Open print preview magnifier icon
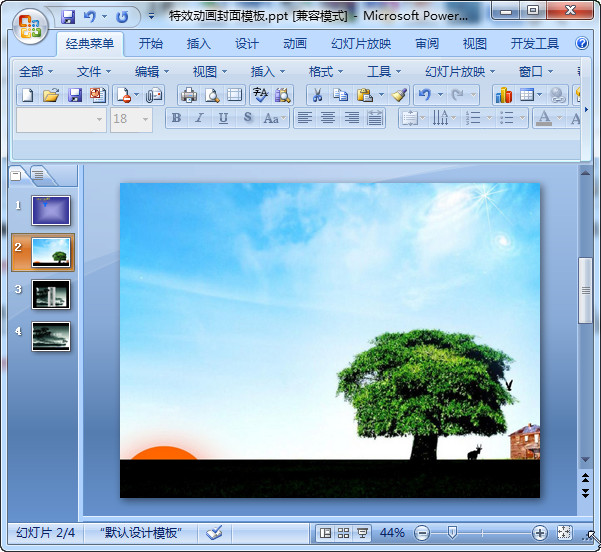The image size is (601, 552). [212, 95]
